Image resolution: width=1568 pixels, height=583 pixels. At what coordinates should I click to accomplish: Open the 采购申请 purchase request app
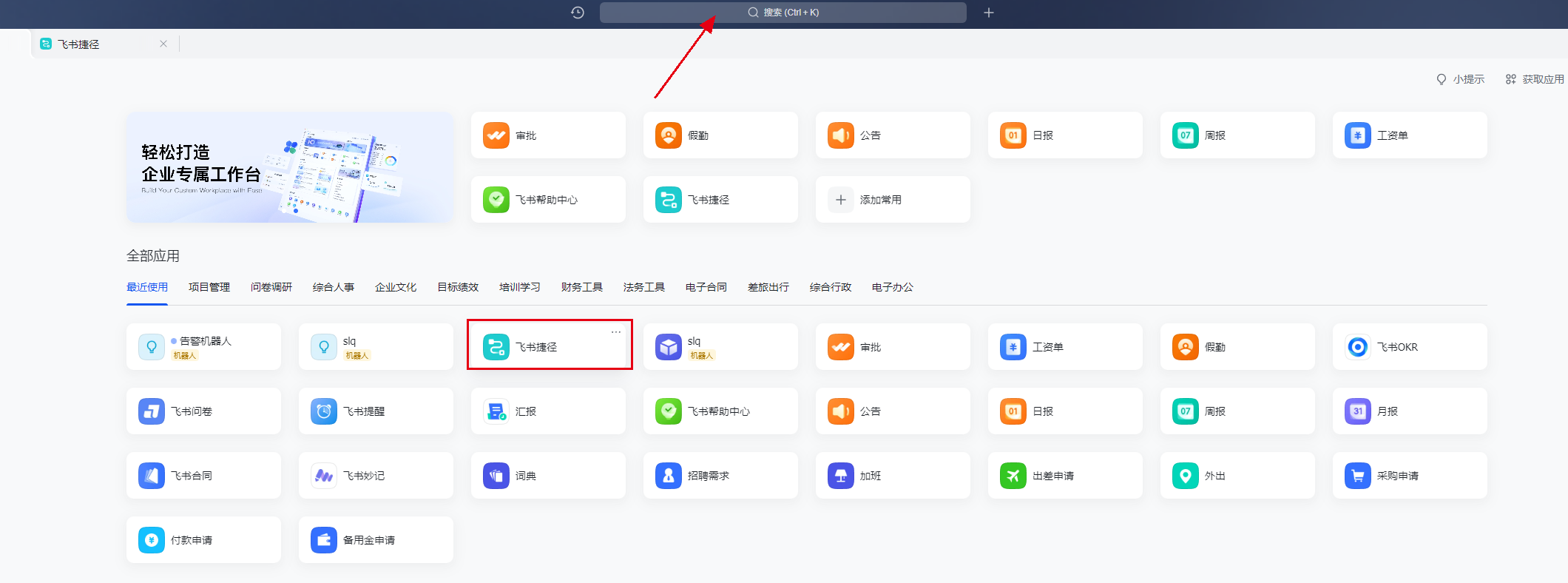(x=1410, y=476)
